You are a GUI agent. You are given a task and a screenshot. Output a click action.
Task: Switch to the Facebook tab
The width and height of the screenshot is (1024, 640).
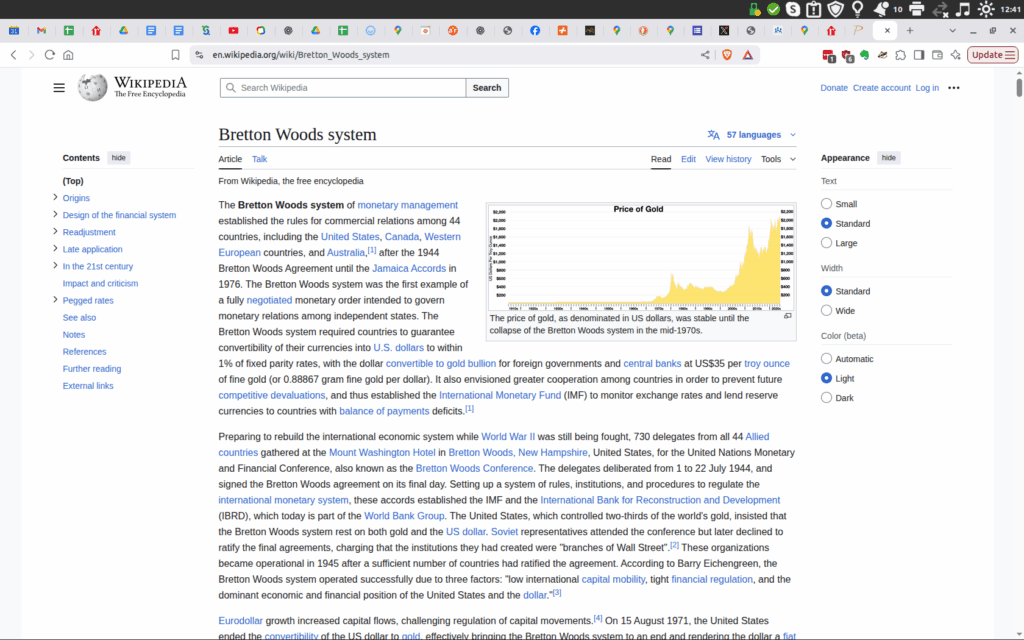click(x=535, y=31)
